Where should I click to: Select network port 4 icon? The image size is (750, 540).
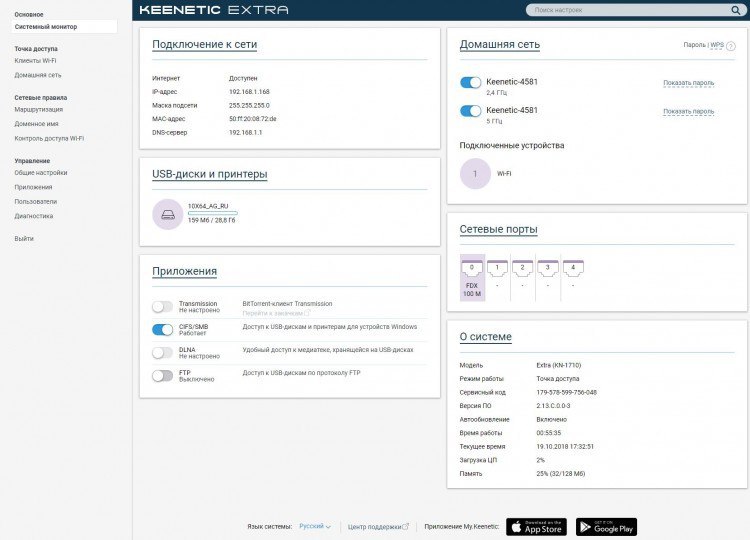(573, 268)
